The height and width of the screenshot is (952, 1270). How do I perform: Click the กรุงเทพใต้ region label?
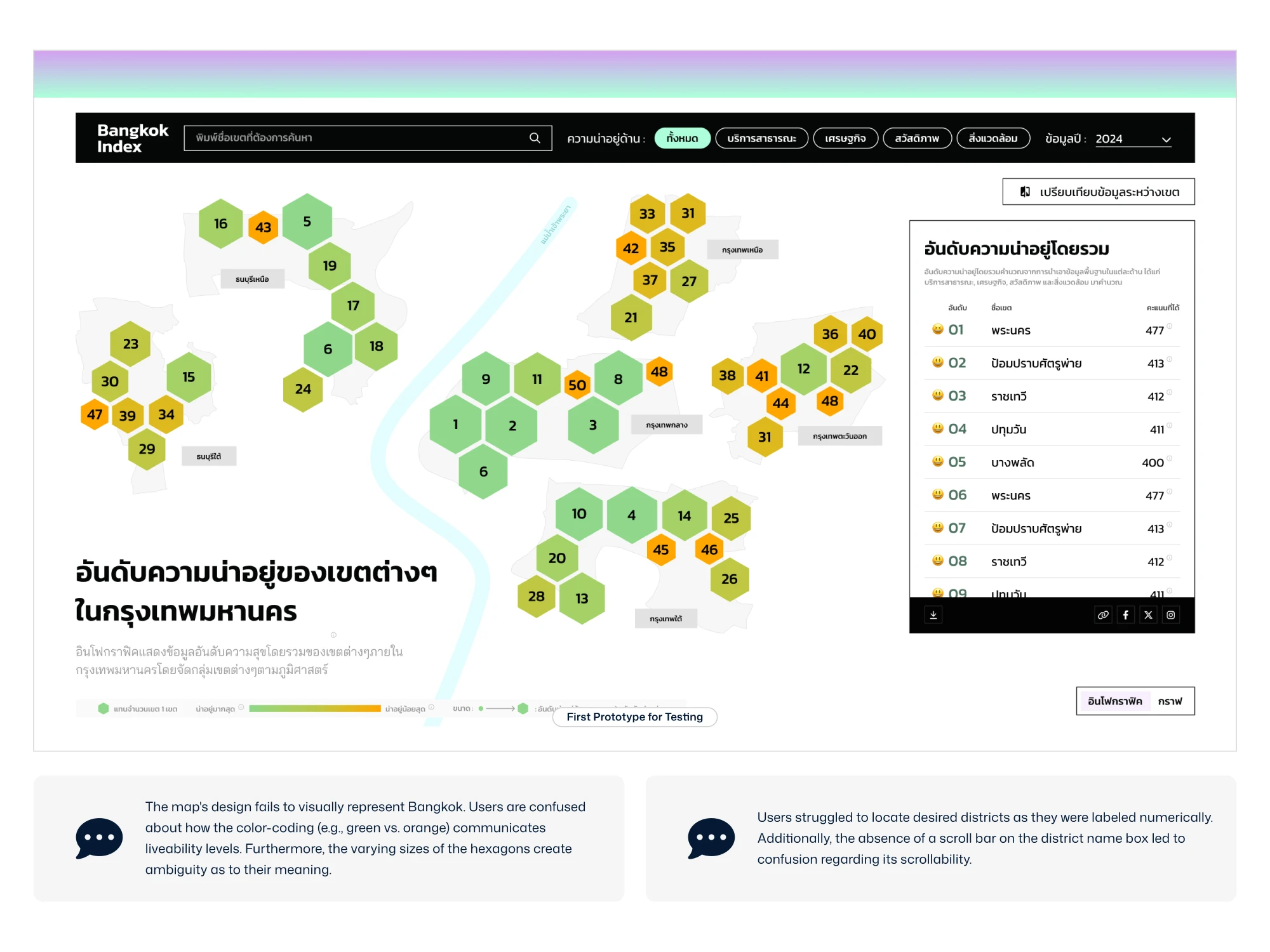pyautogui.click(x=665, y=618)
